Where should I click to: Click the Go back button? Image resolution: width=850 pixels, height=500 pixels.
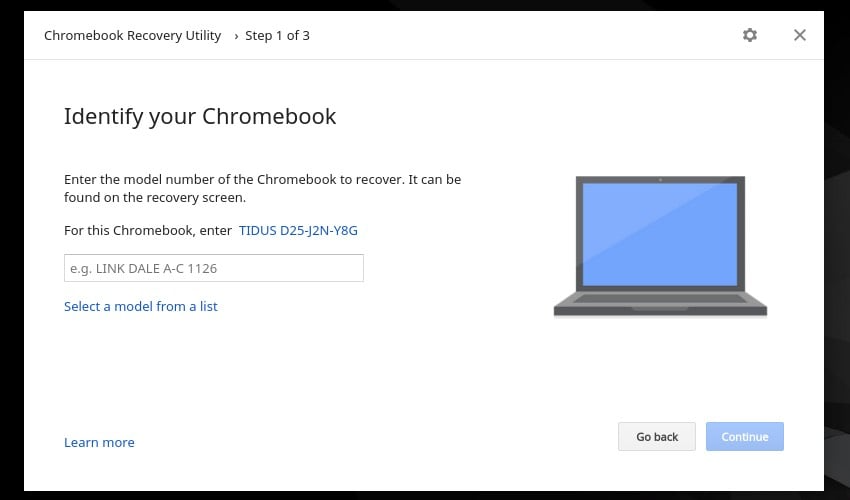[x=656, y=437]
